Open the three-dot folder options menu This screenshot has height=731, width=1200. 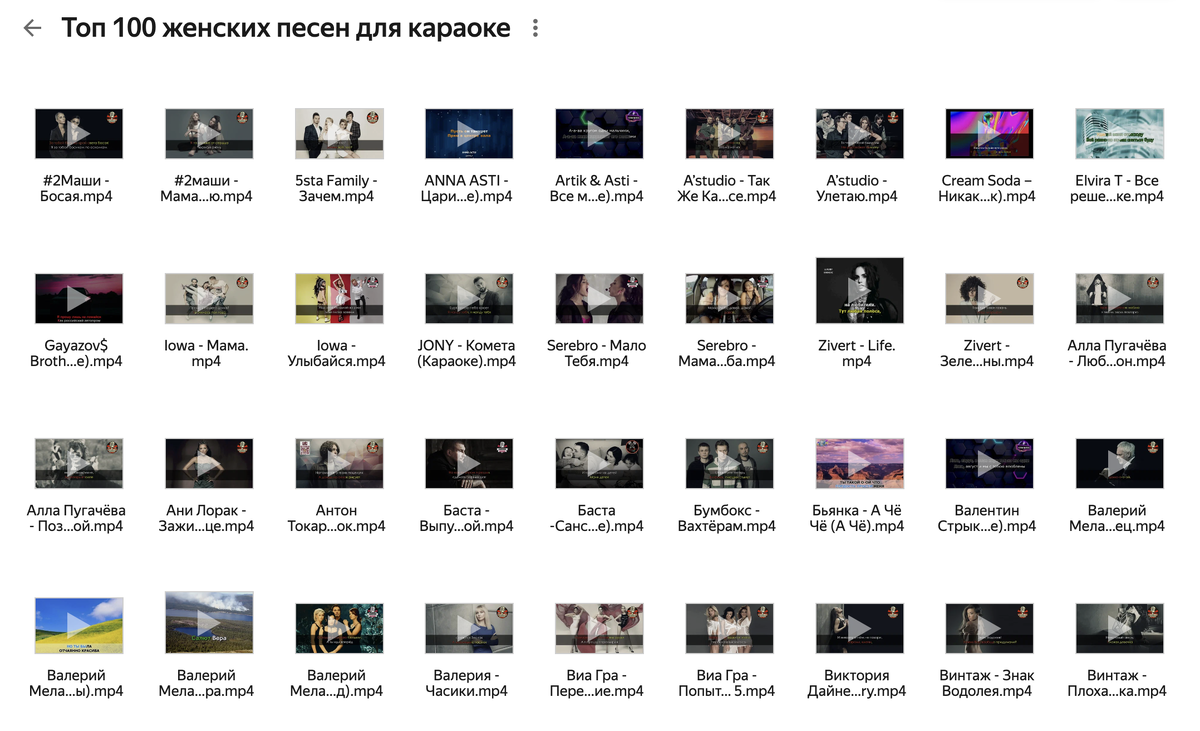pos(535,28)
